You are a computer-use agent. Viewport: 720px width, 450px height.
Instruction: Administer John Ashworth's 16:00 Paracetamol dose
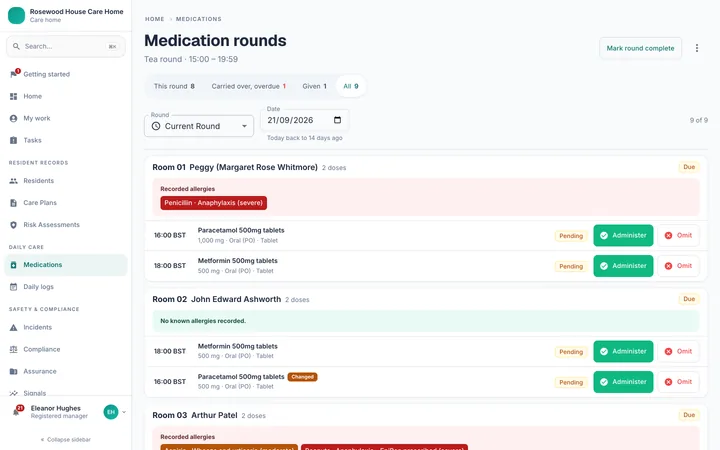(x=623, y=382)
